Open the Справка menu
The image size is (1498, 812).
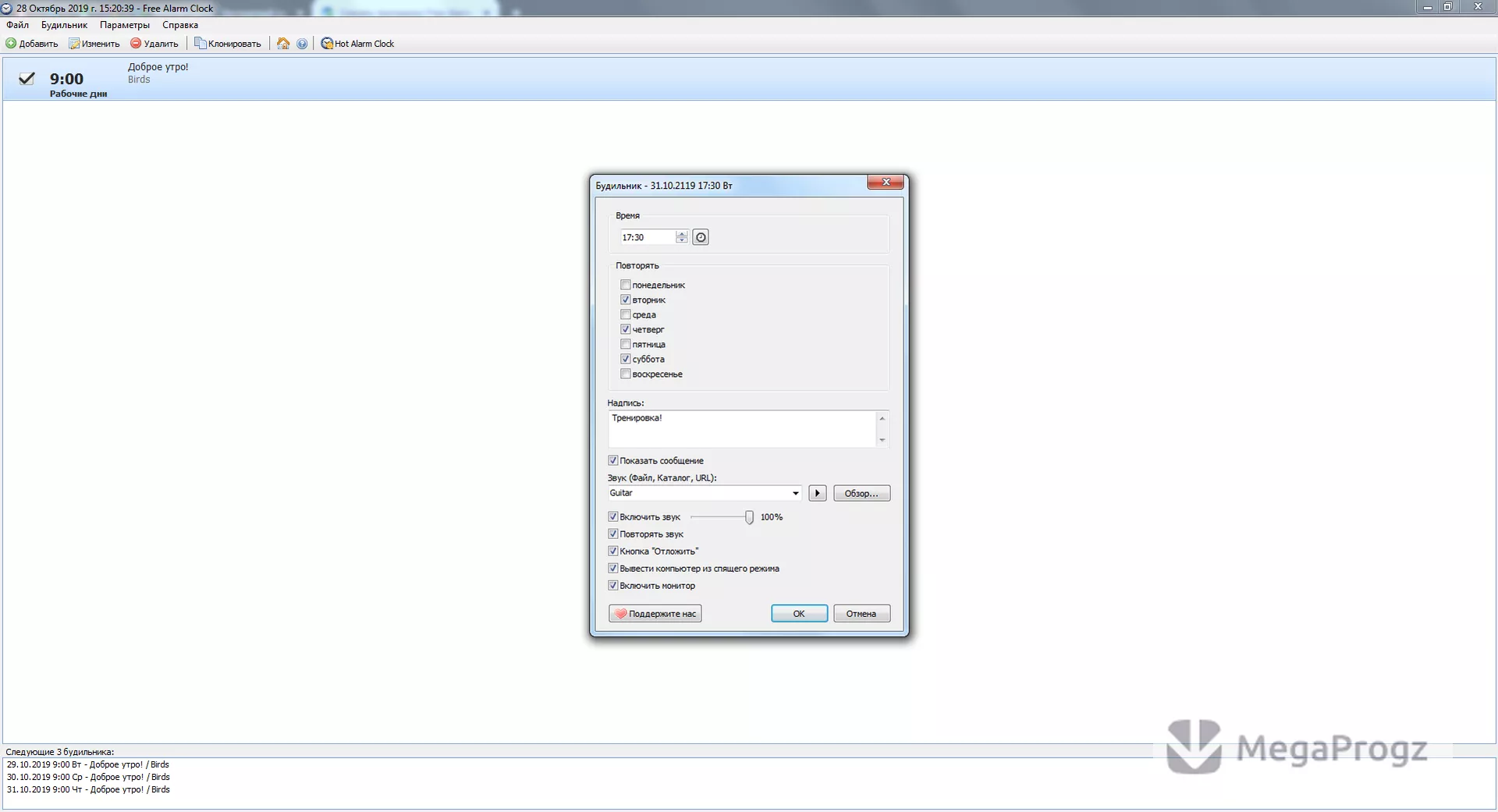click(180, 25)
